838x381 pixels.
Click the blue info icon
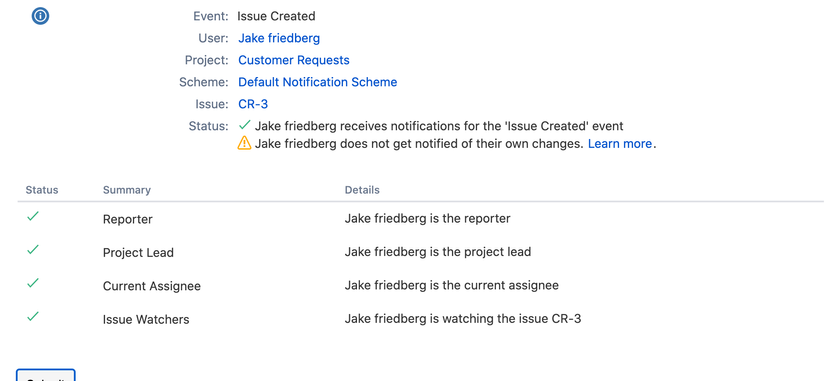(41, 17)
